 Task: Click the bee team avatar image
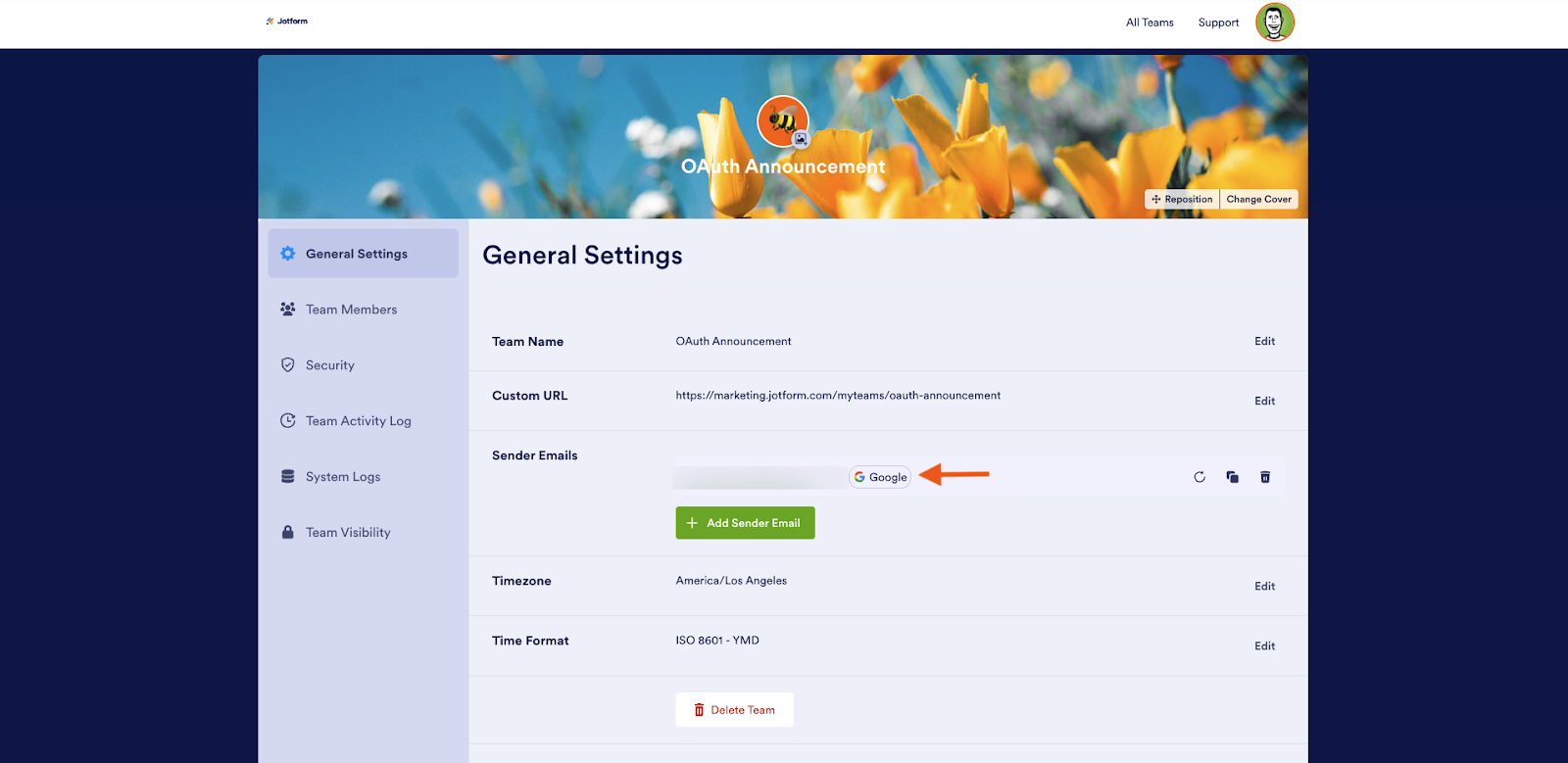coord(782,120)
